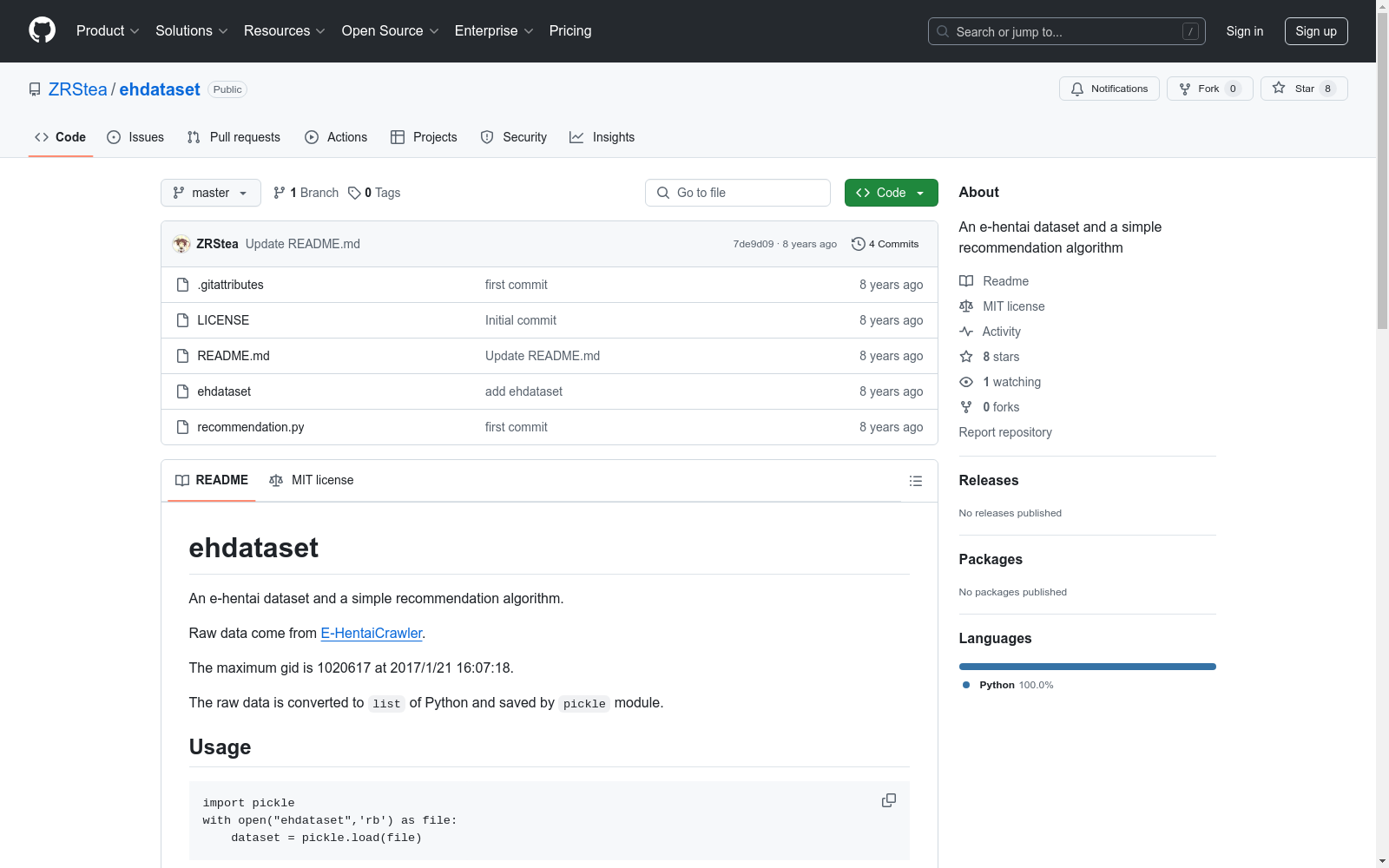Click the Notifications bell button
1389x868 pixels.
coord(1109,89)
